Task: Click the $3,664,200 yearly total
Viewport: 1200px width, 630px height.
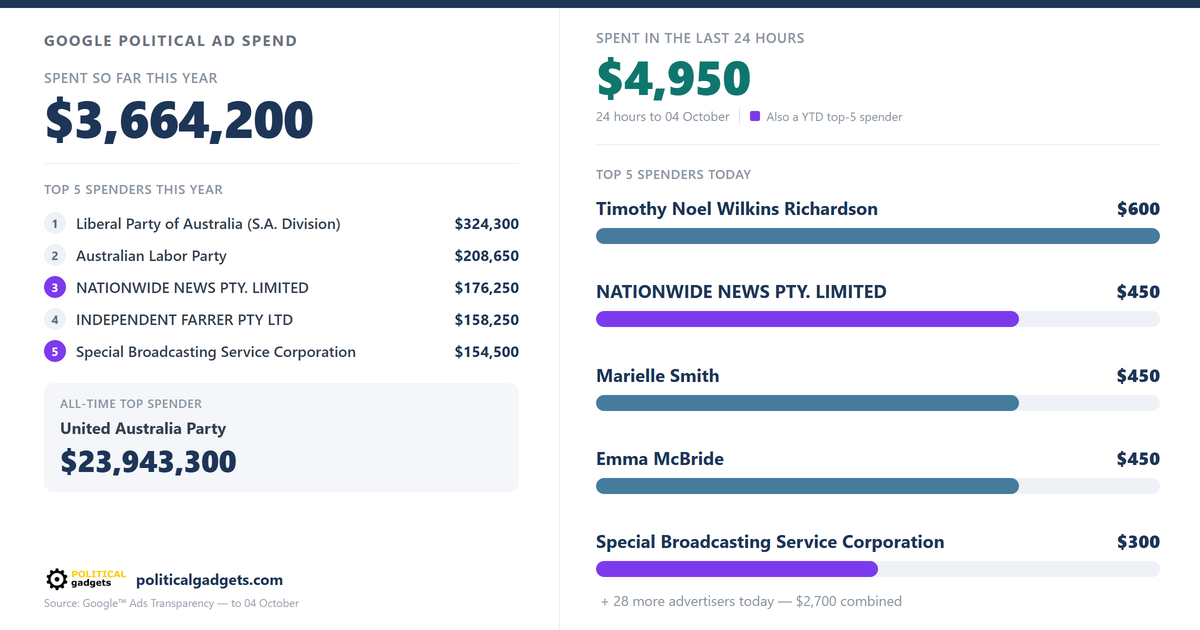Action: (x=179, y=121)
